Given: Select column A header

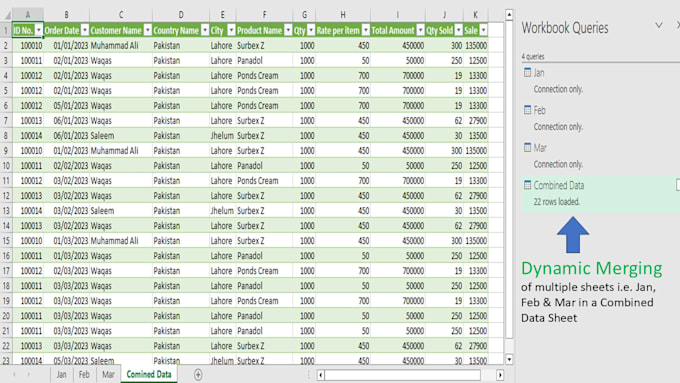Looking at the screenshot, I should (x=28, y=15).
